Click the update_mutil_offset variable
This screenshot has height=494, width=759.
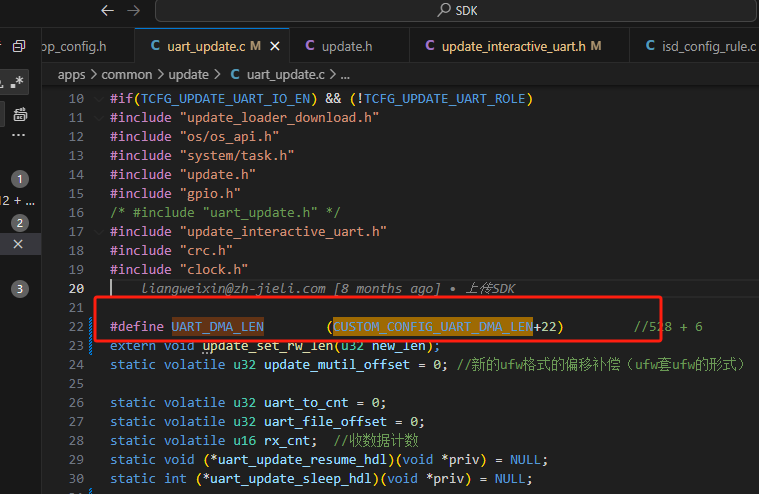point(337,364)
